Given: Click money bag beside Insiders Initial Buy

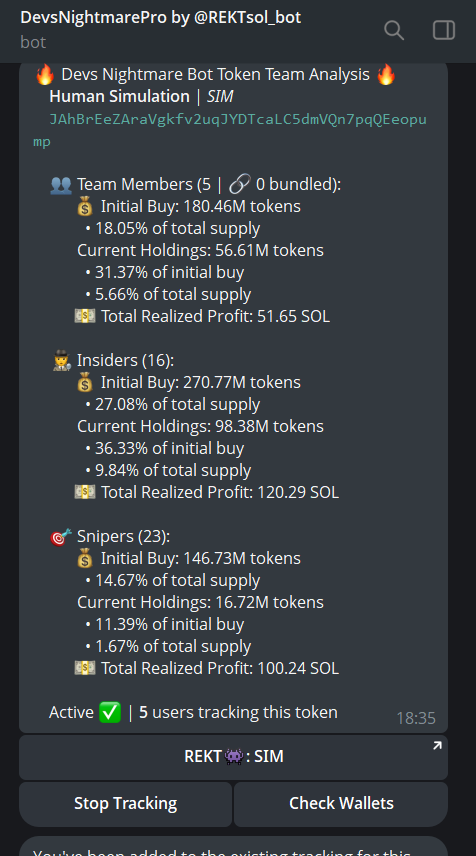Looking at the screenshot, I should pyautogui.click(x=85, y=383).
